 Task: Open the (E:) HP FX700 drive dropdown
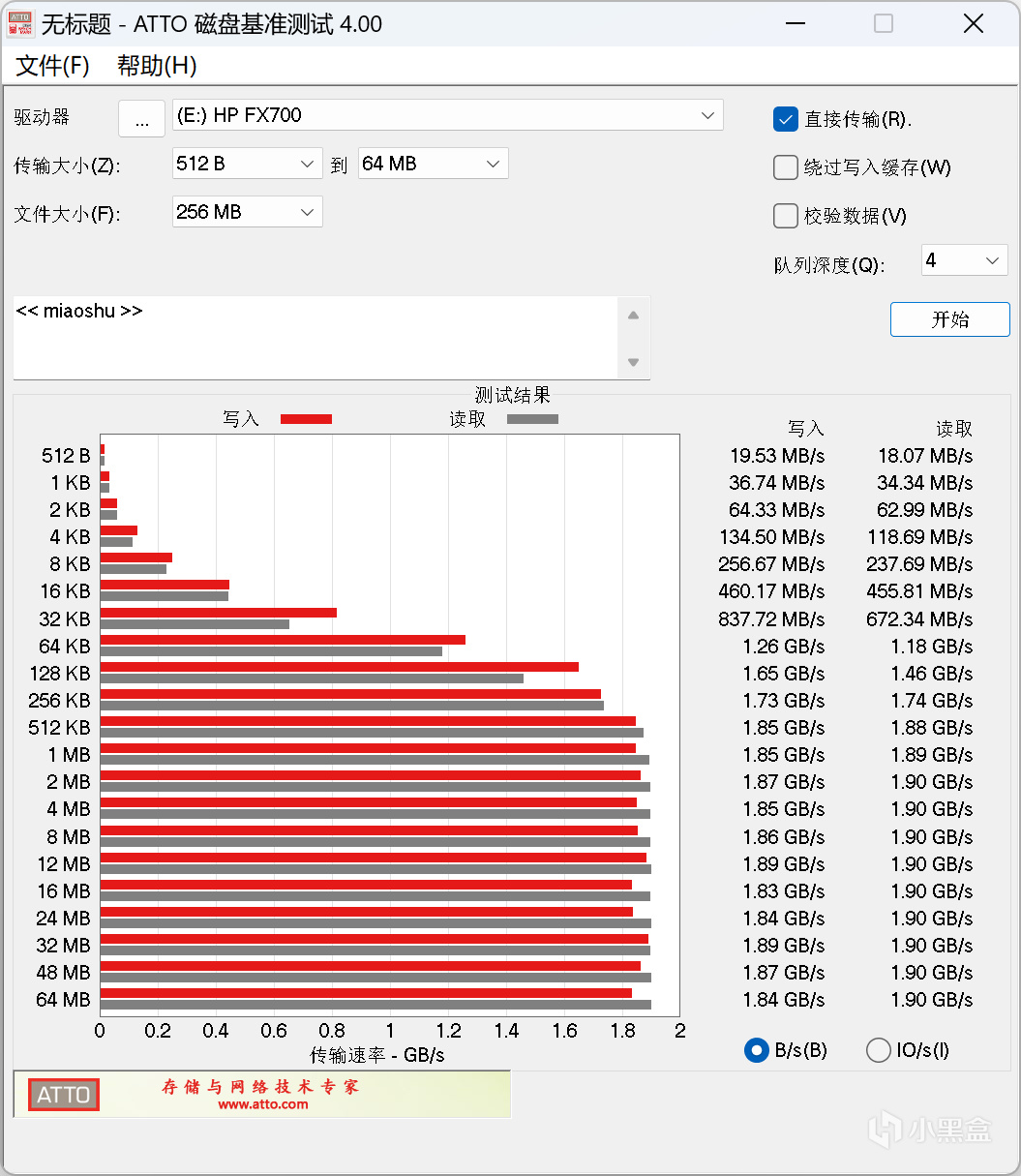tap(447, 115)
